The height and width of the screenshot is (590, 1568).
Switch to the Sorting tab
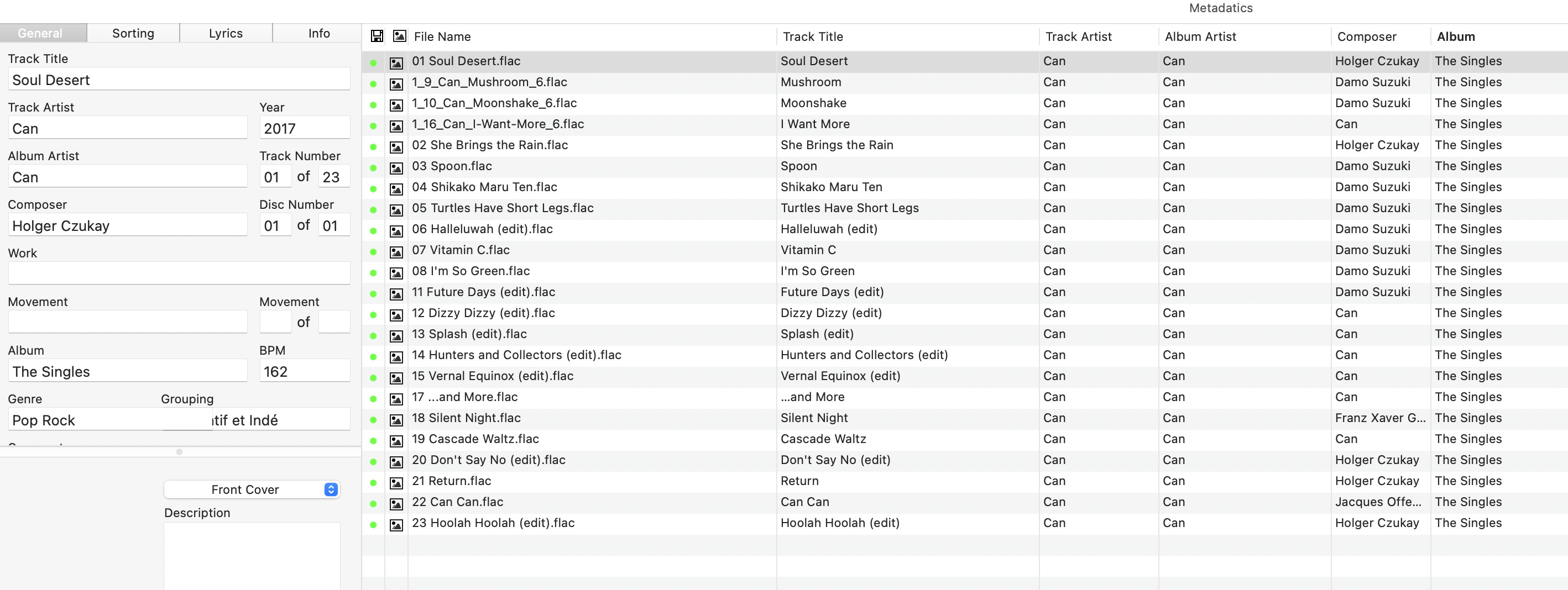[x=133, y=34]
